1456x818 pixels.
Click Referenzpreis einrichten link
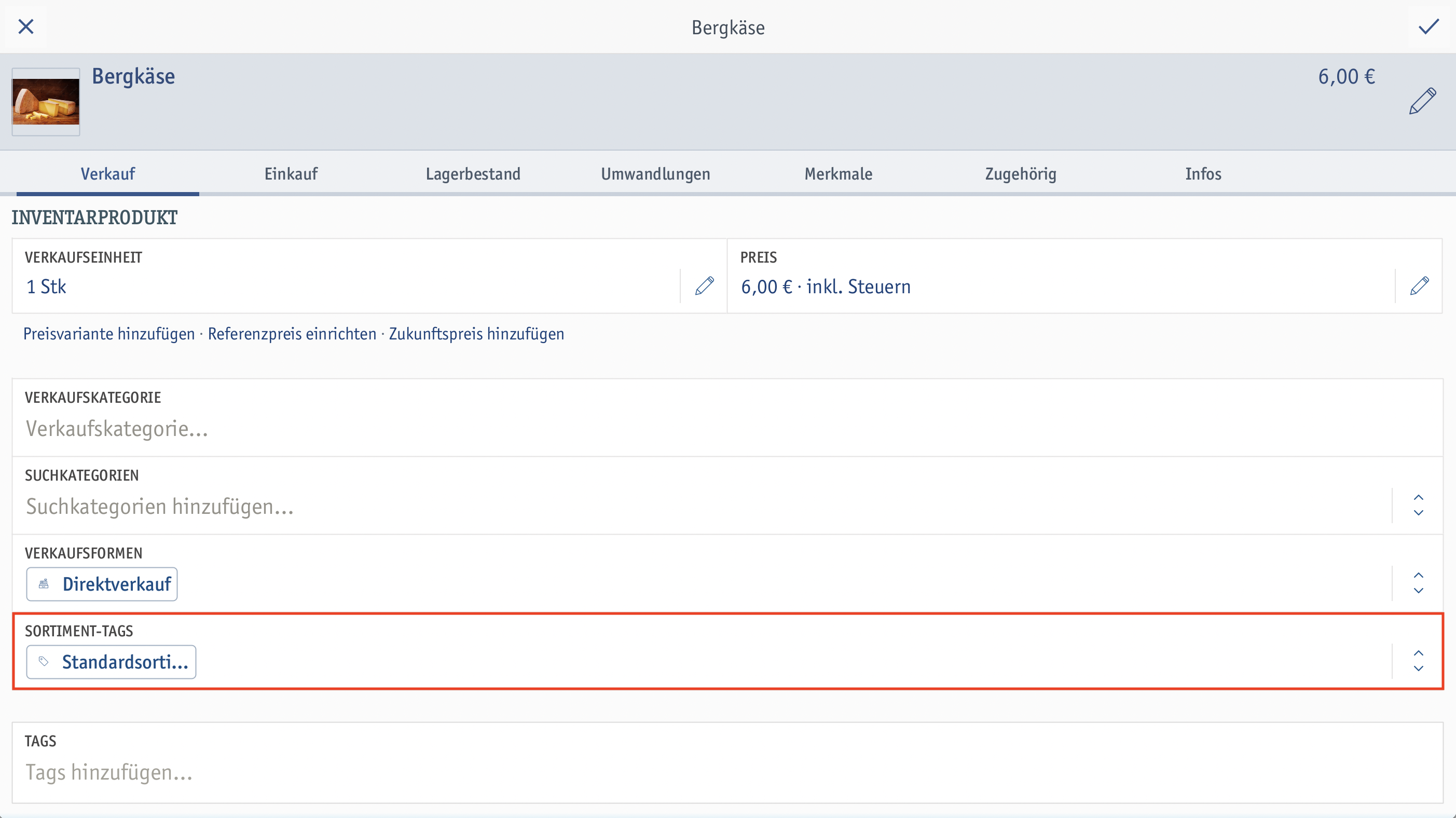[x=292, y=334]
